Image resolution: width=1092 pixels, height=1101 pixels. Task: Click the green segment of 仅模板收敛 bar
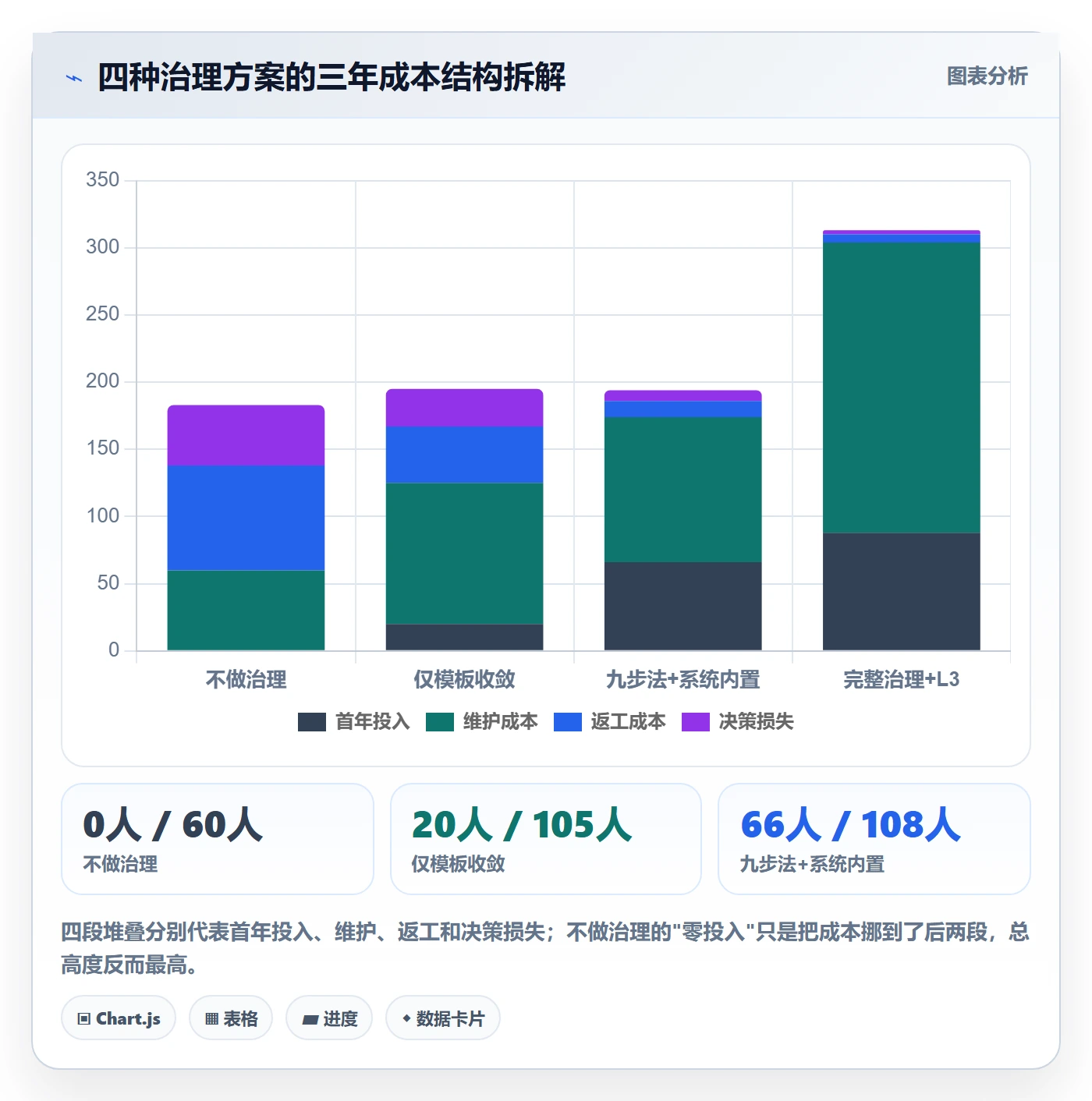pyautogui.click(x=464, y=554)
